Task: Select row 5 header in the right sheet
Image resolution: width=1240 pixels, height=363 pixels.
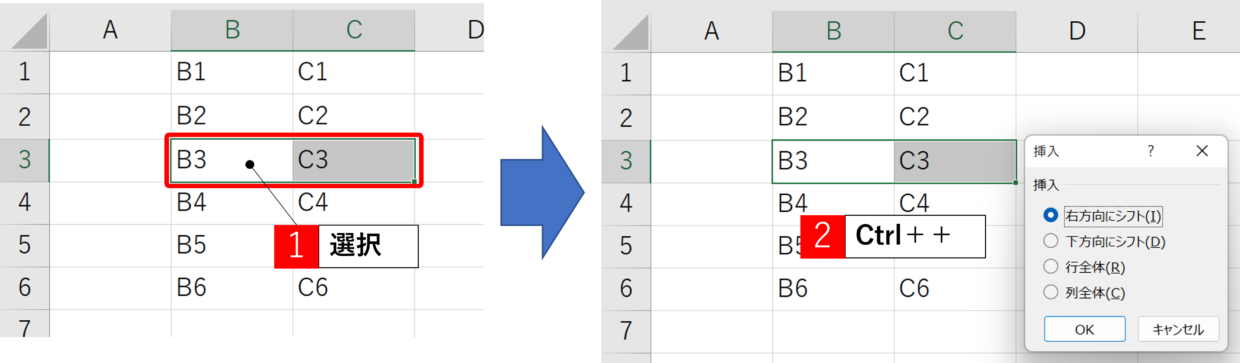Action: [x=626, y=245]
